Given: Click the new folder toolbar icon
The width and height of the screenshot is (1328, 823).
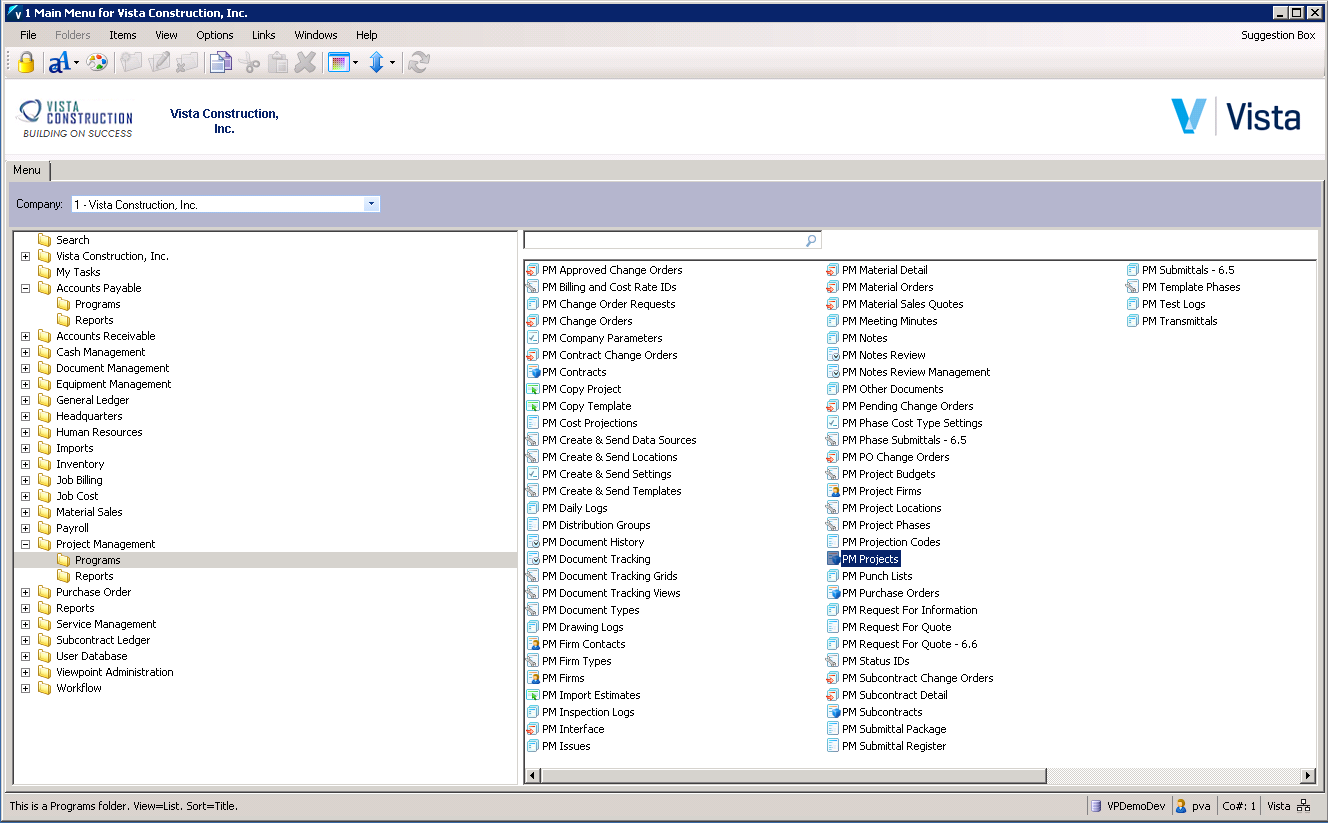Looking at the screenshot, I should coord(131,62).
